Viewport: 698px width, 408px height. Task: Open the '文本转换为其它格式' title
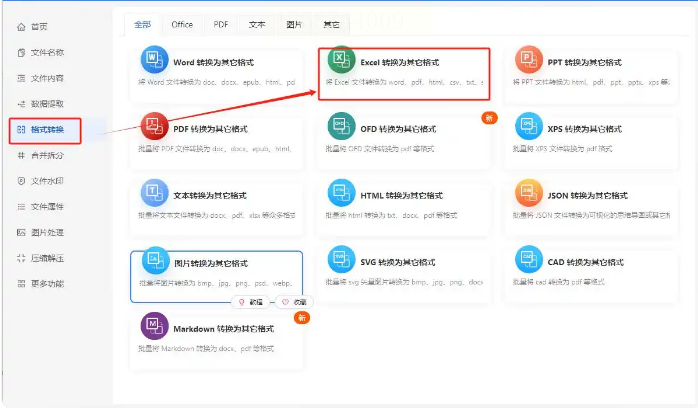[x=210, y=195]
